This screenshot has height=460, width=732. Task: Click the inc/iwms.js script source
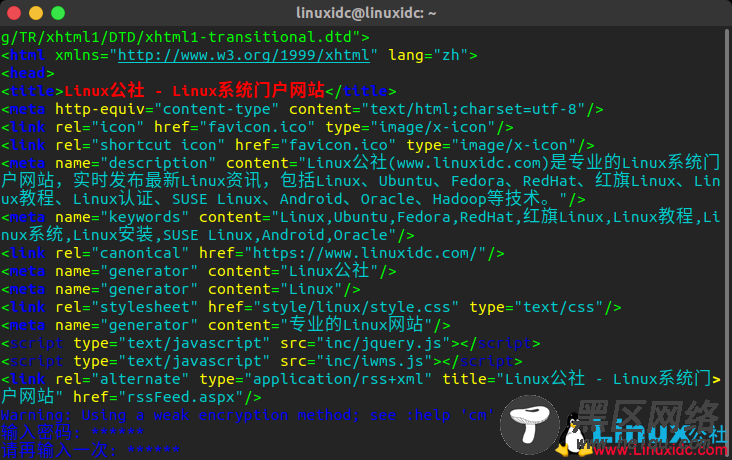tap(374, 361)
